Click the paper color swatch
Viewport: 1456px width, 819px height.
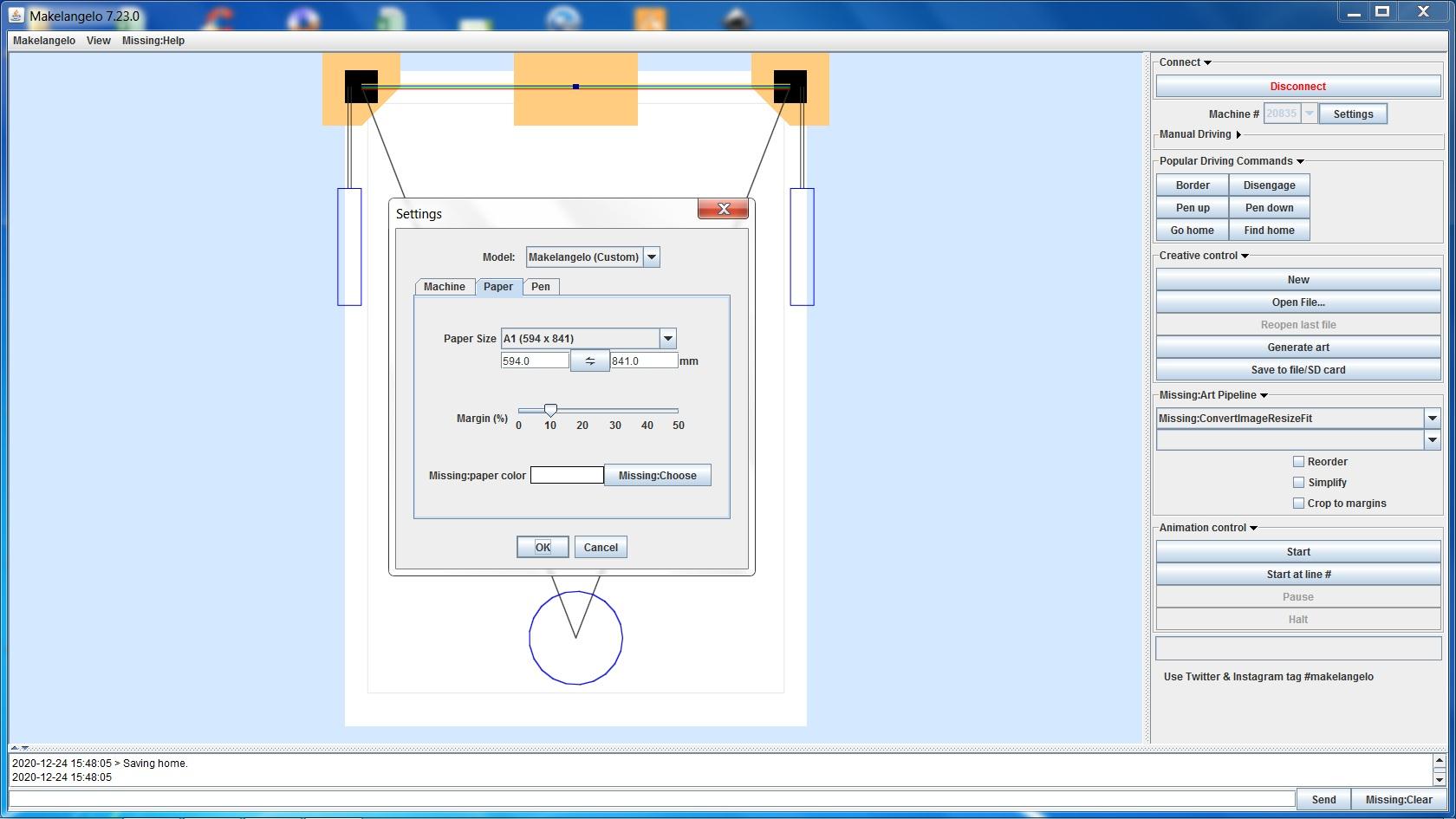tap(567, 475)
